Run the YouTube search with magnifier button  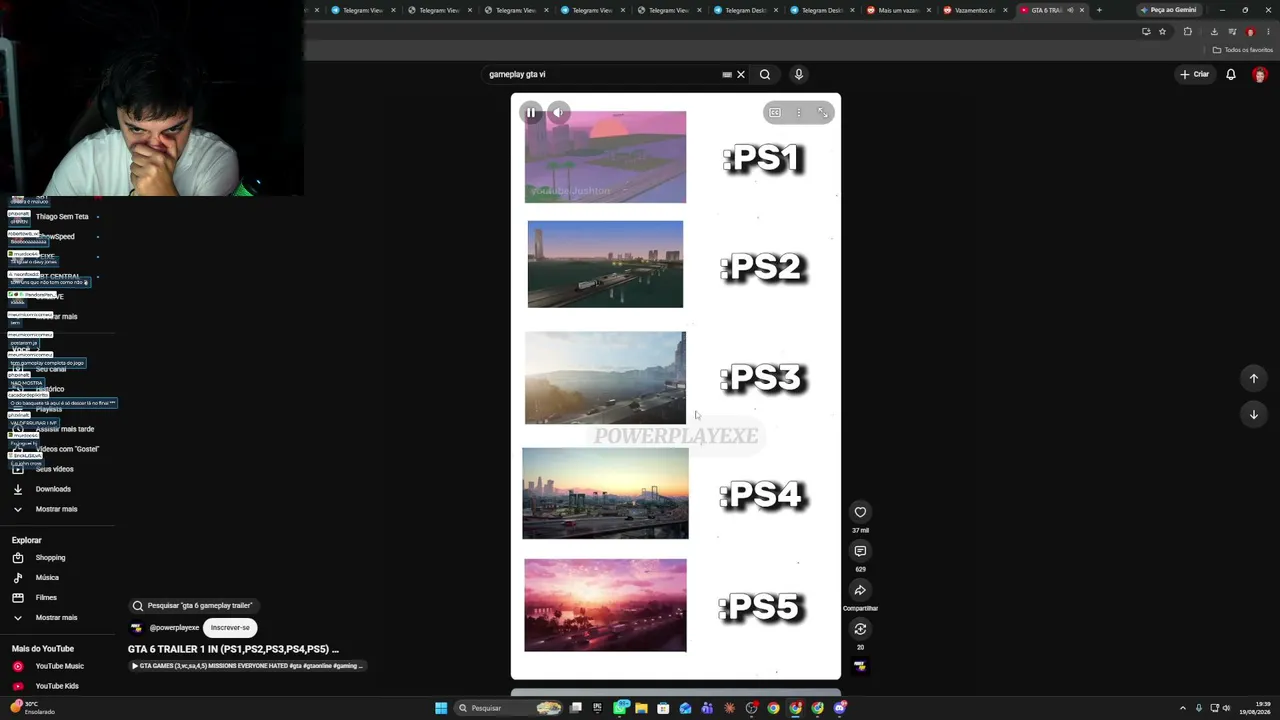click(x=765, y=74)
